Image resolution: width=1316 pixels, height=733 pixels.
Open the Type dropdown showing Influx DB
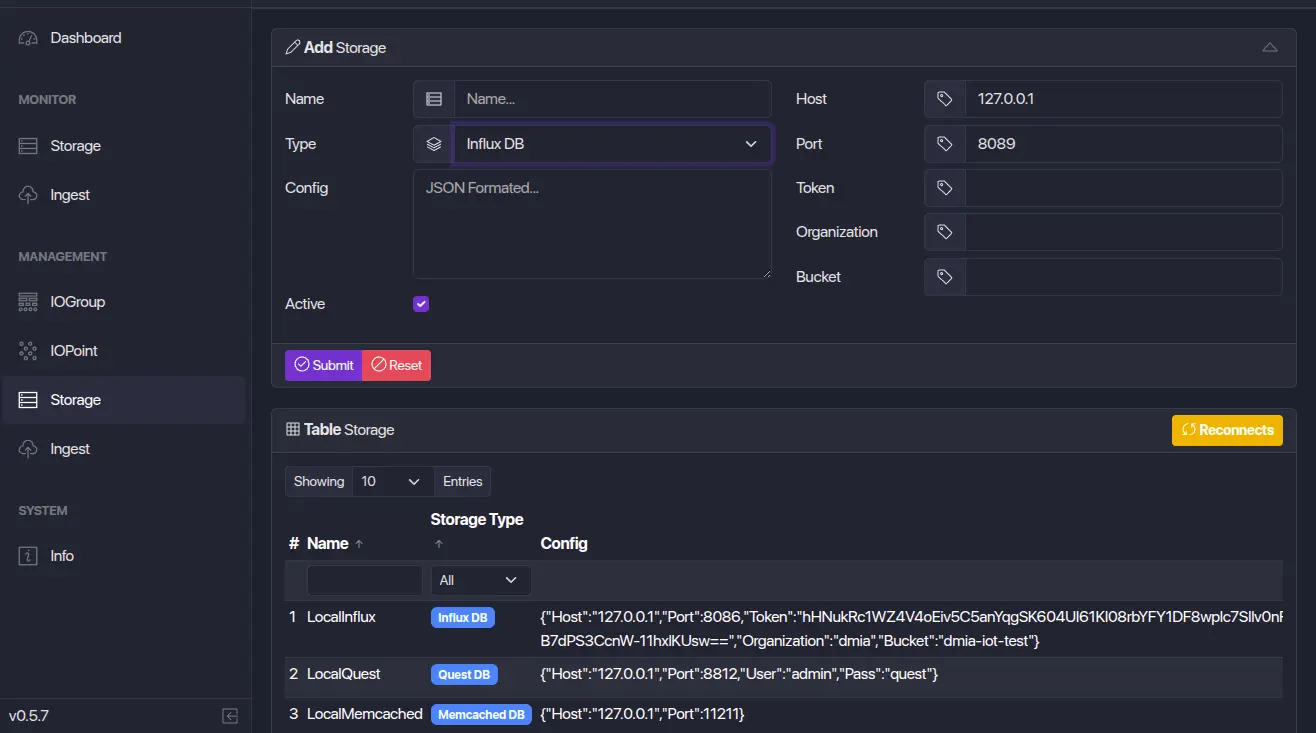pos(613,144)
